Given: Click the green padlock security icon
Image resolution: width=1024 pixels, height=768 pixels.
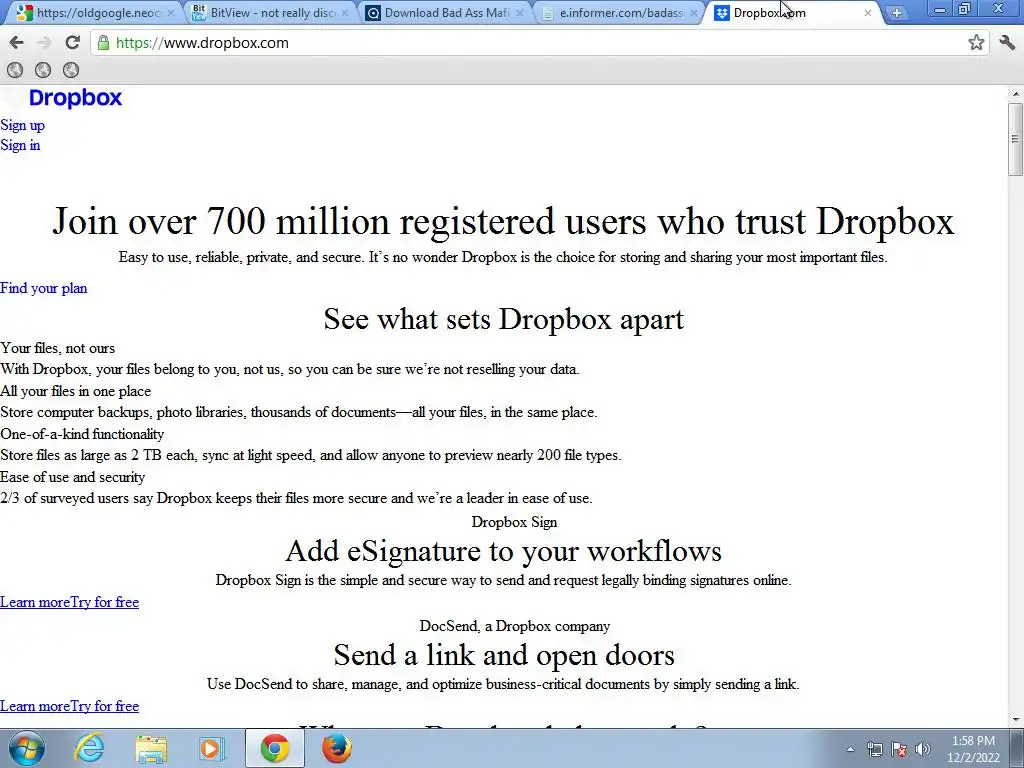Looking at the screenshot, I should click(x=103, y=43).
